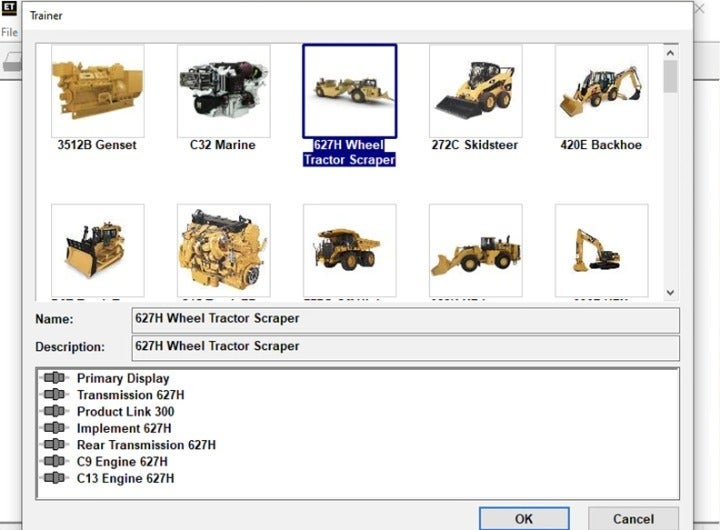Click the ECM icon beside Transmission 627H
The image size is (720, 530).
[x=55, y=395]
